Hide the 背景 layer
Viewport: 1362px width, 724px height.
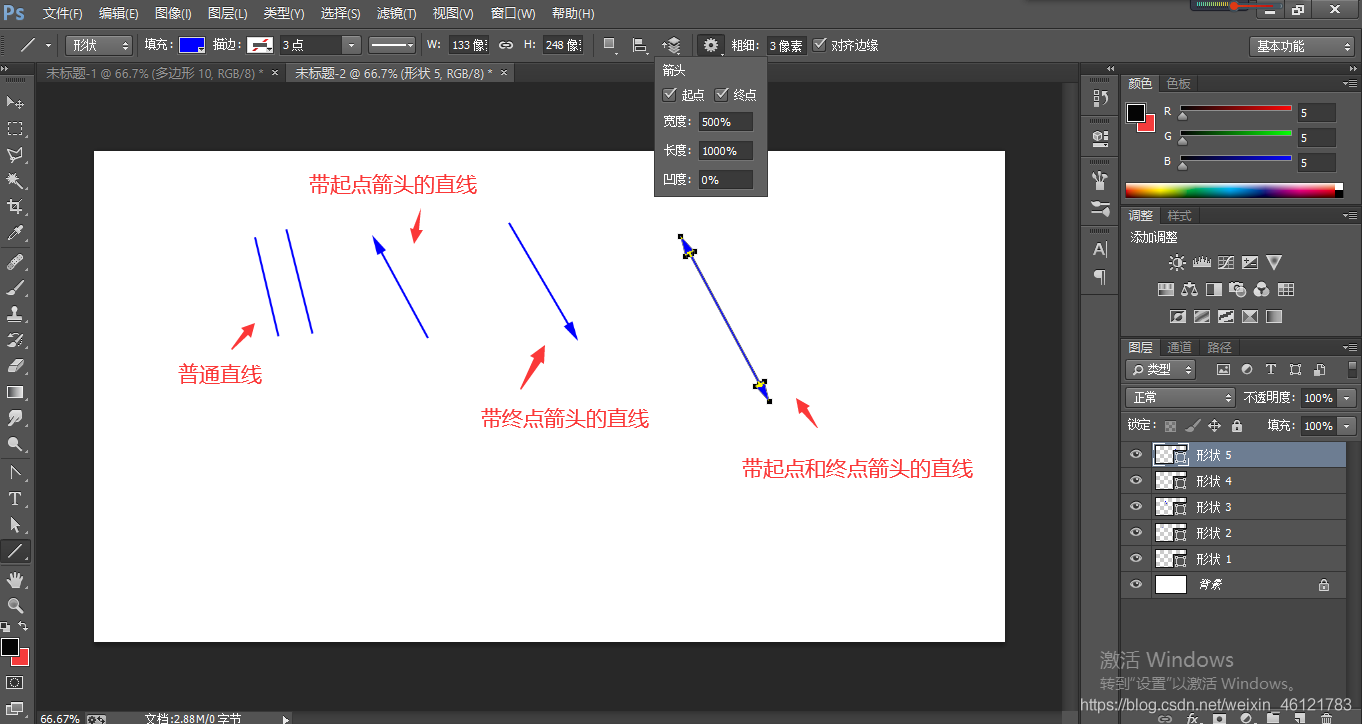tap(1135, 585)
